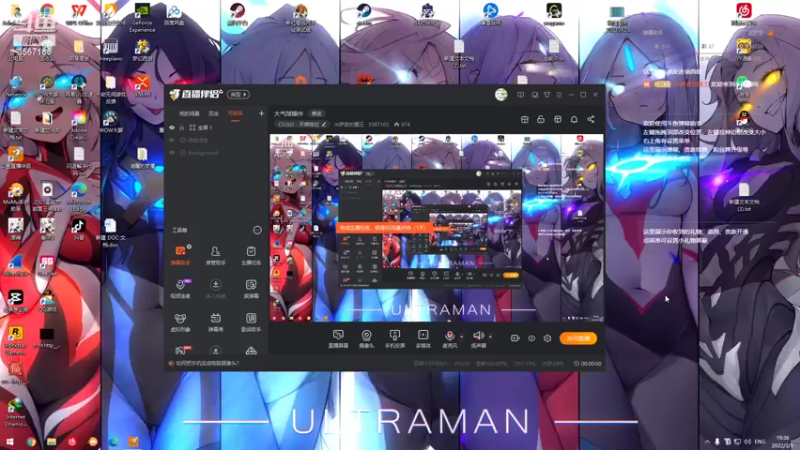Click the pencil icon to edit the CSGO category
The image size is (800, 450).
pyautogui.click(x=324, y=124)
